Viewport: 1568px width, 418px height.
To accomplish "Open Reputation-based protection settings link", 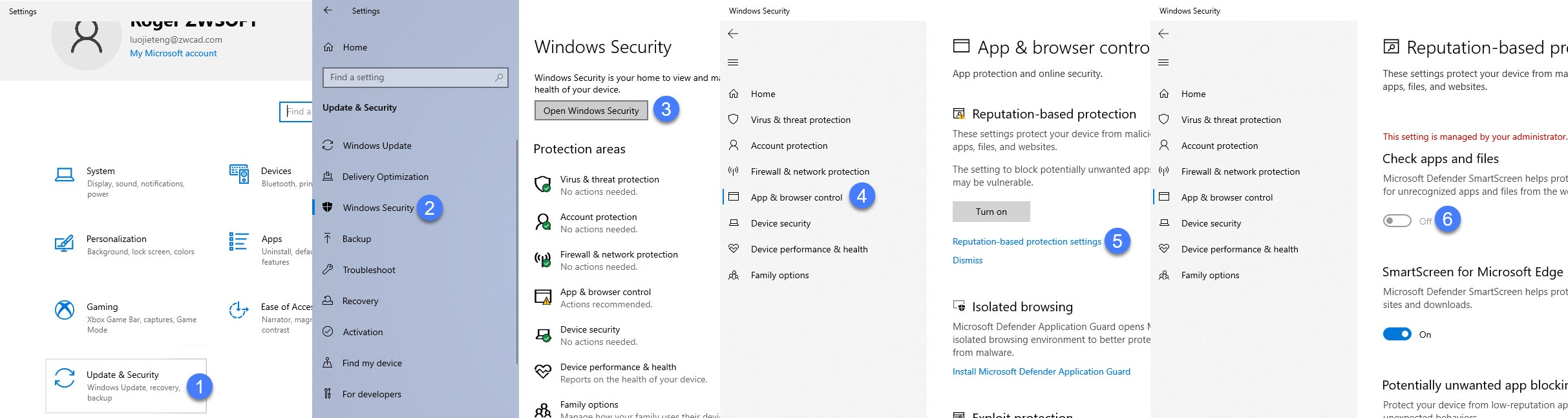I will coord(1026,241).
